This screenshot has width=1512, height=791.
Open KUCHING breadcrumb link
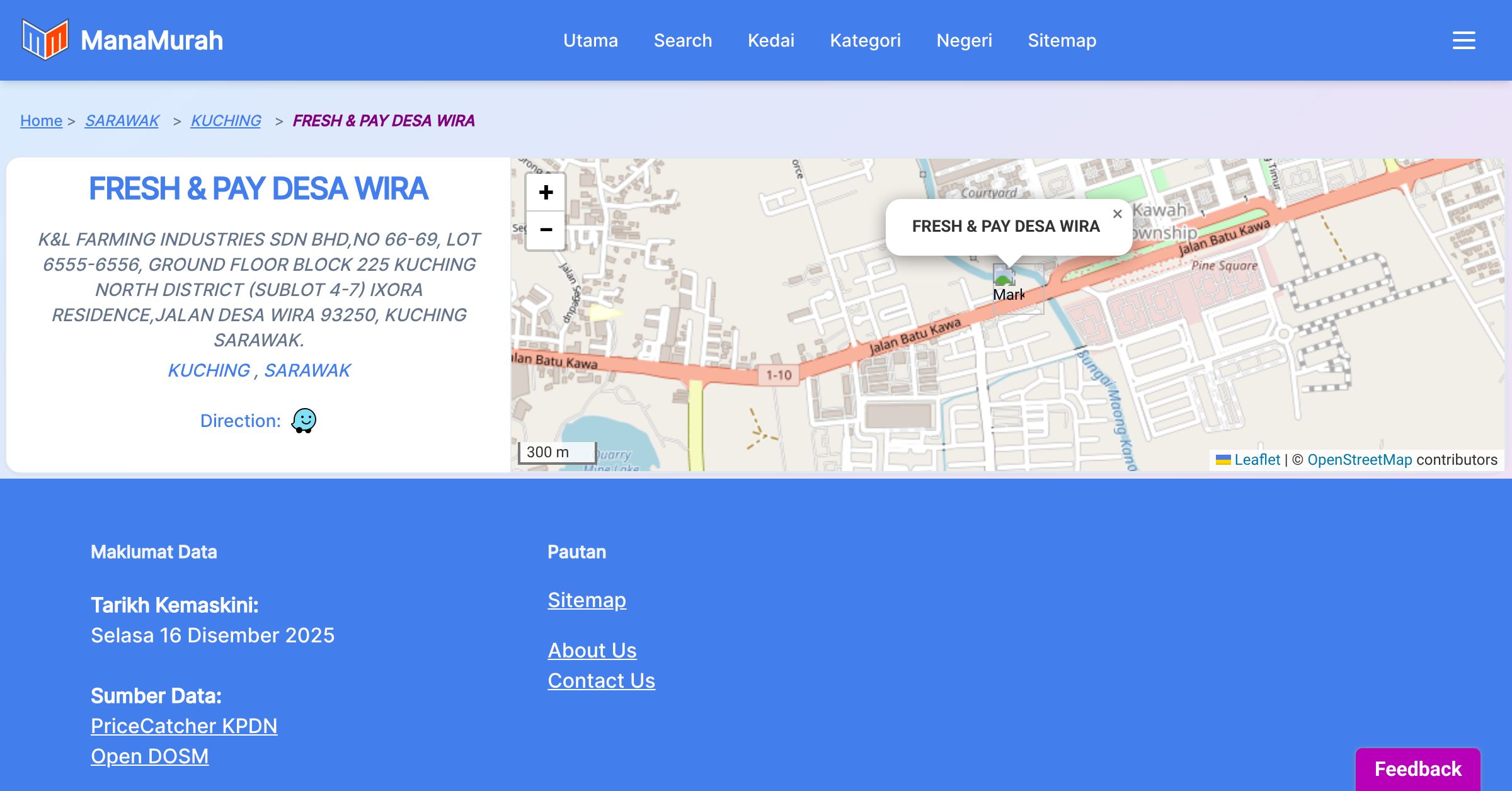pyautogui.click(x=226, y=120)
